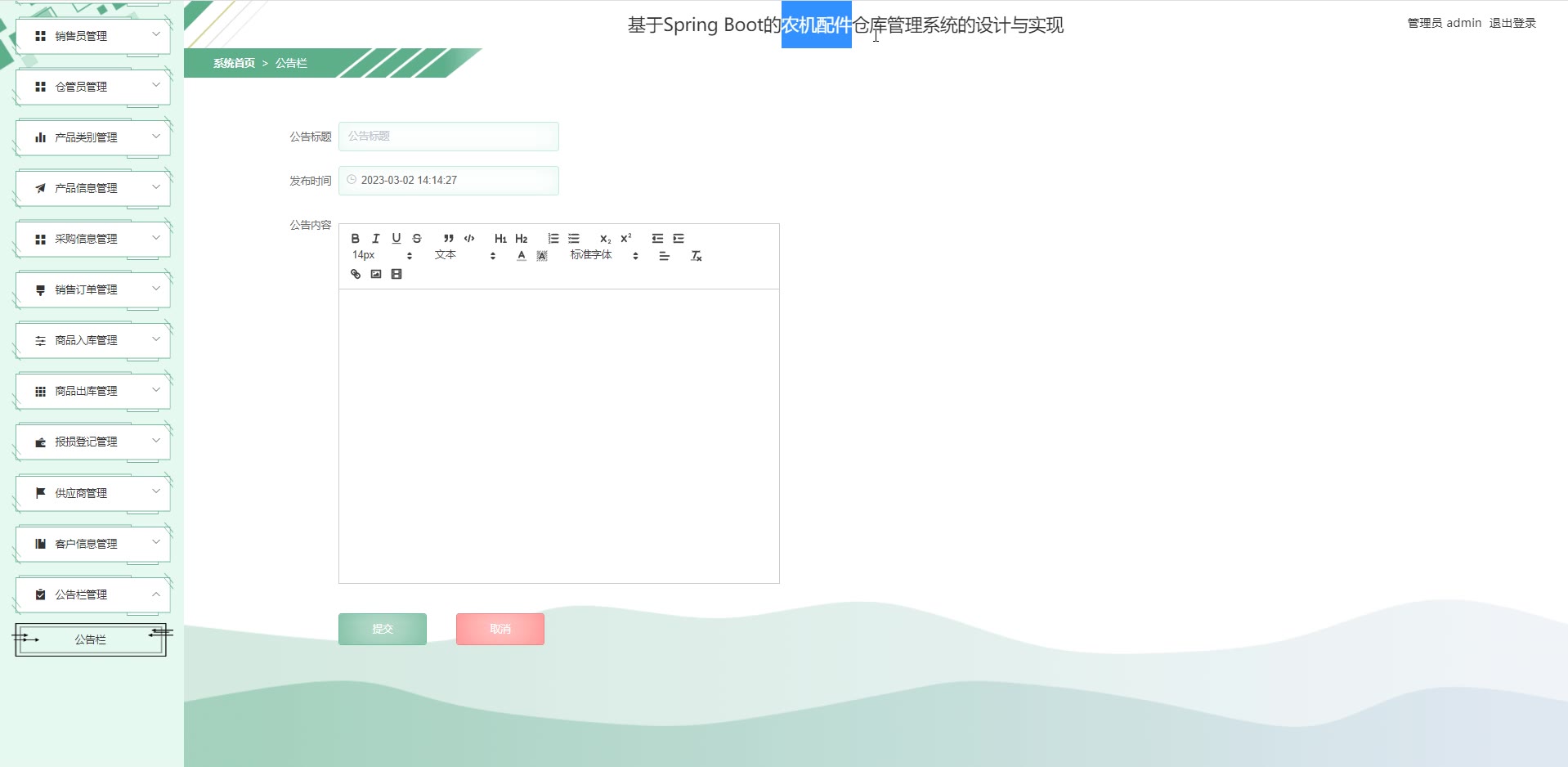Open the text color picker

(522, 256)
